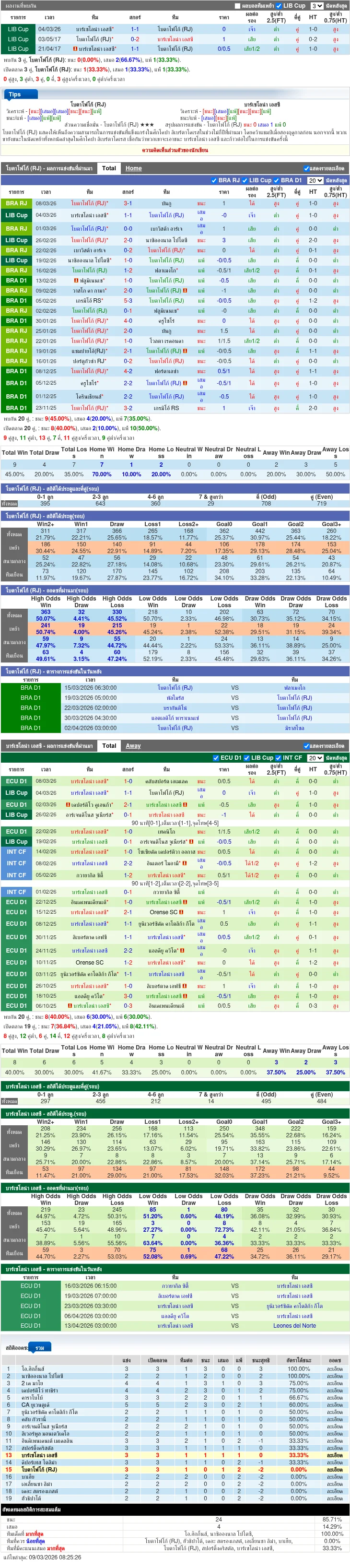This screenshot has width=350, height=1568.
Task: Uncheck the BRA RJ league filter
Action: 214,180
